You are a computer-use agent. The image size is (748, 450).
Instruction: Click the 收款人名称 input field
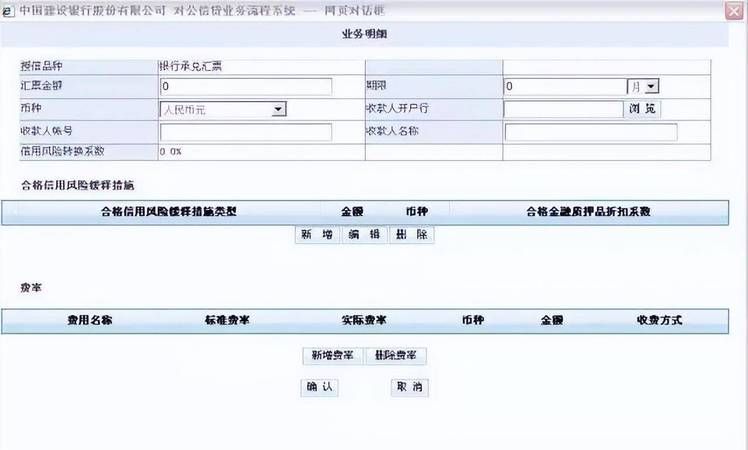click(x=591, y=132)
